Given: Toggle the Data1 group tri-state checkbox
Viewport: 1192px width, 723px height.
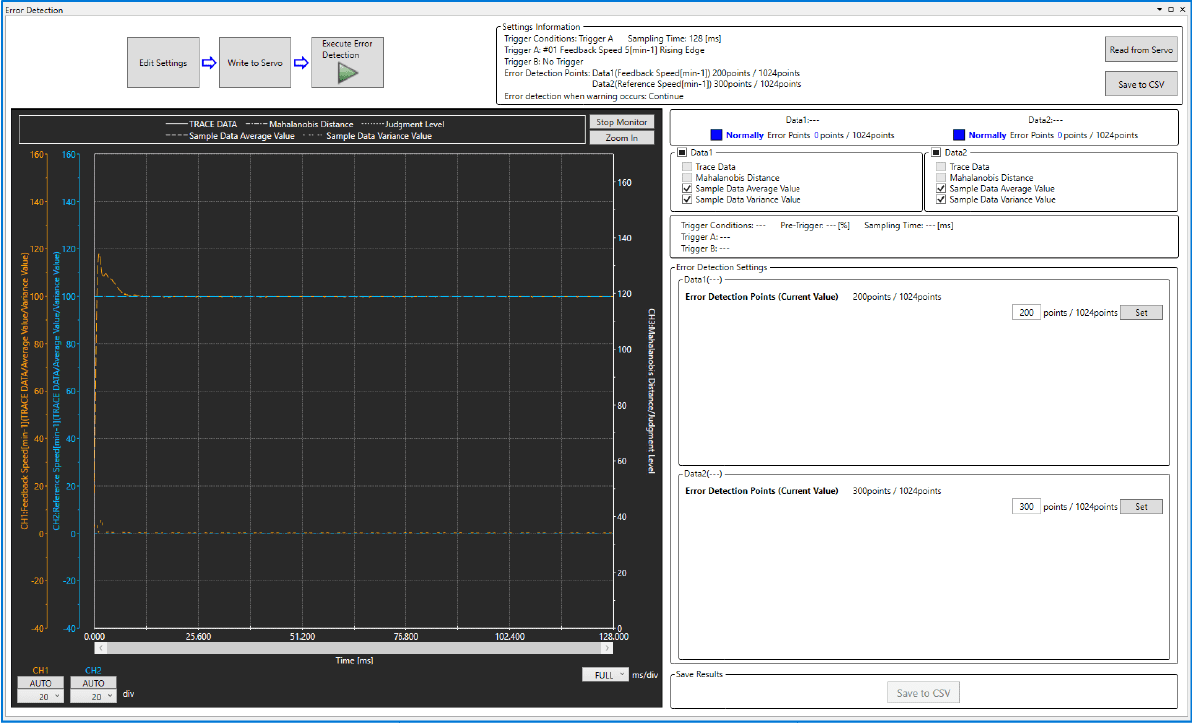Looking at the screenshot, I should (681, 153).
